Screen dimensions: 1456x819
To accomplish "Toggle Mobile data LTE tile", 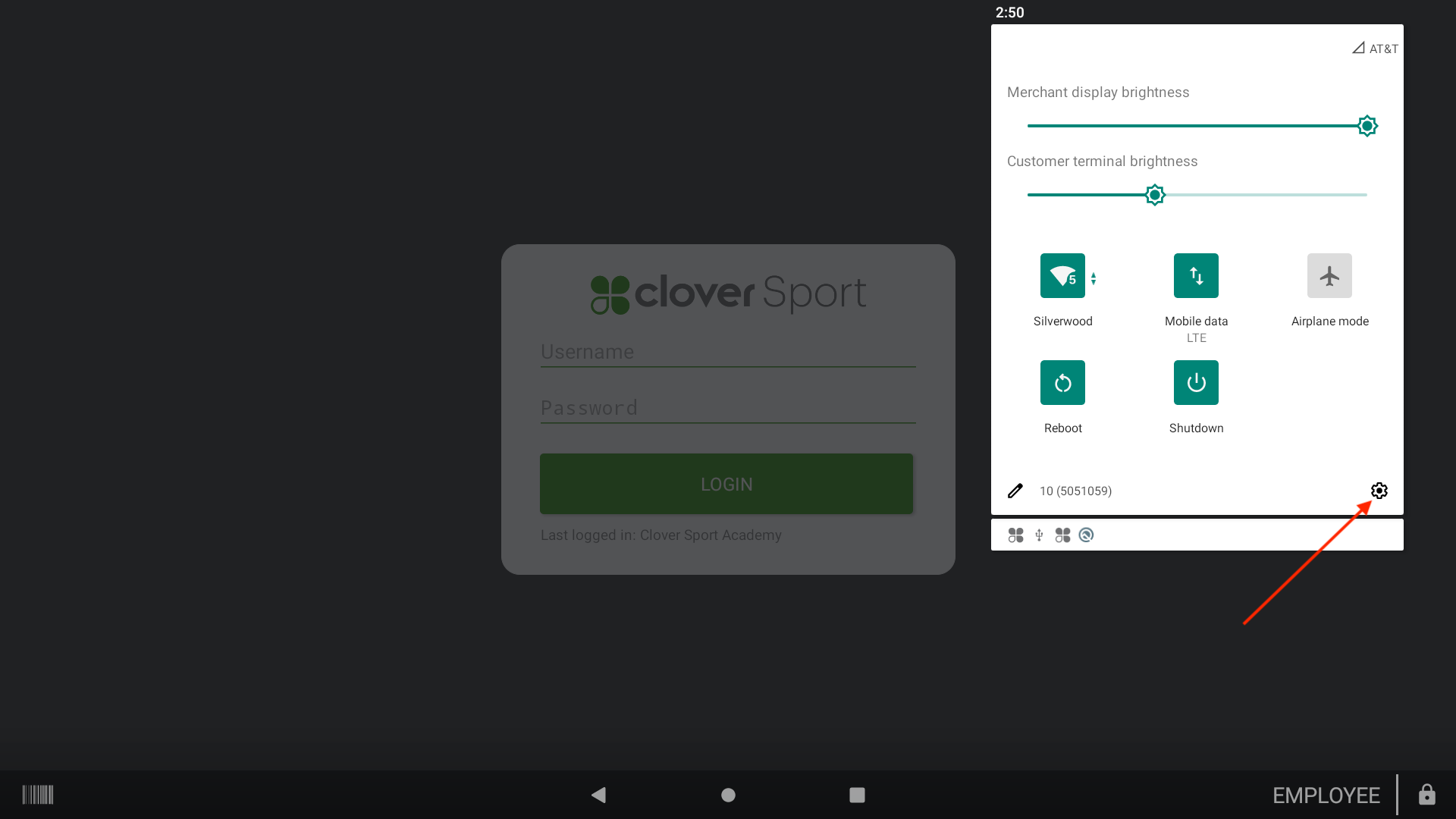I will pyautogui.click(x=1196, y=276).
